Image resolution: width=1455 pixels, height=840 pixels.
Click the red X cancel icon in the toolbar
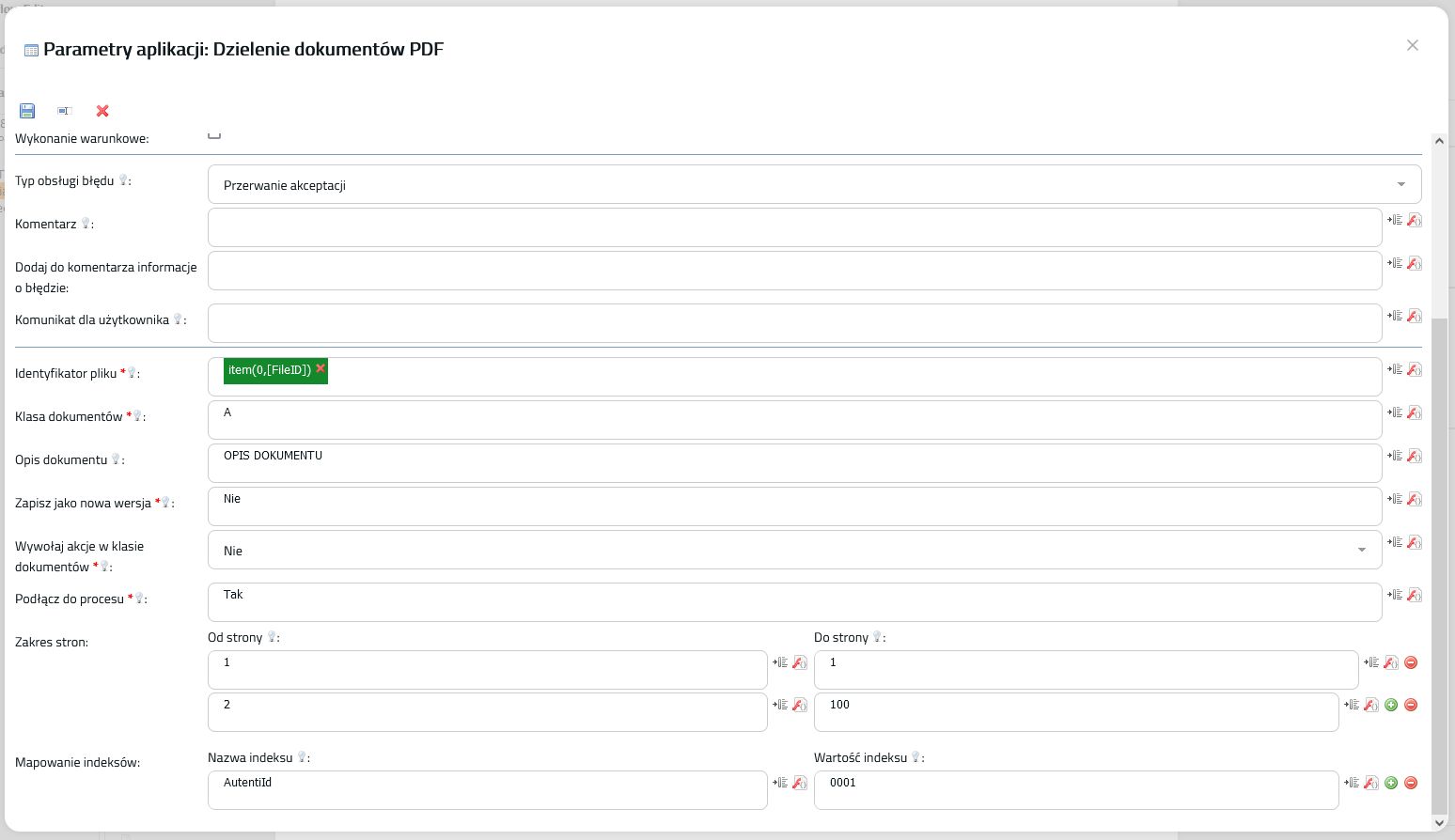pos(102,111)
